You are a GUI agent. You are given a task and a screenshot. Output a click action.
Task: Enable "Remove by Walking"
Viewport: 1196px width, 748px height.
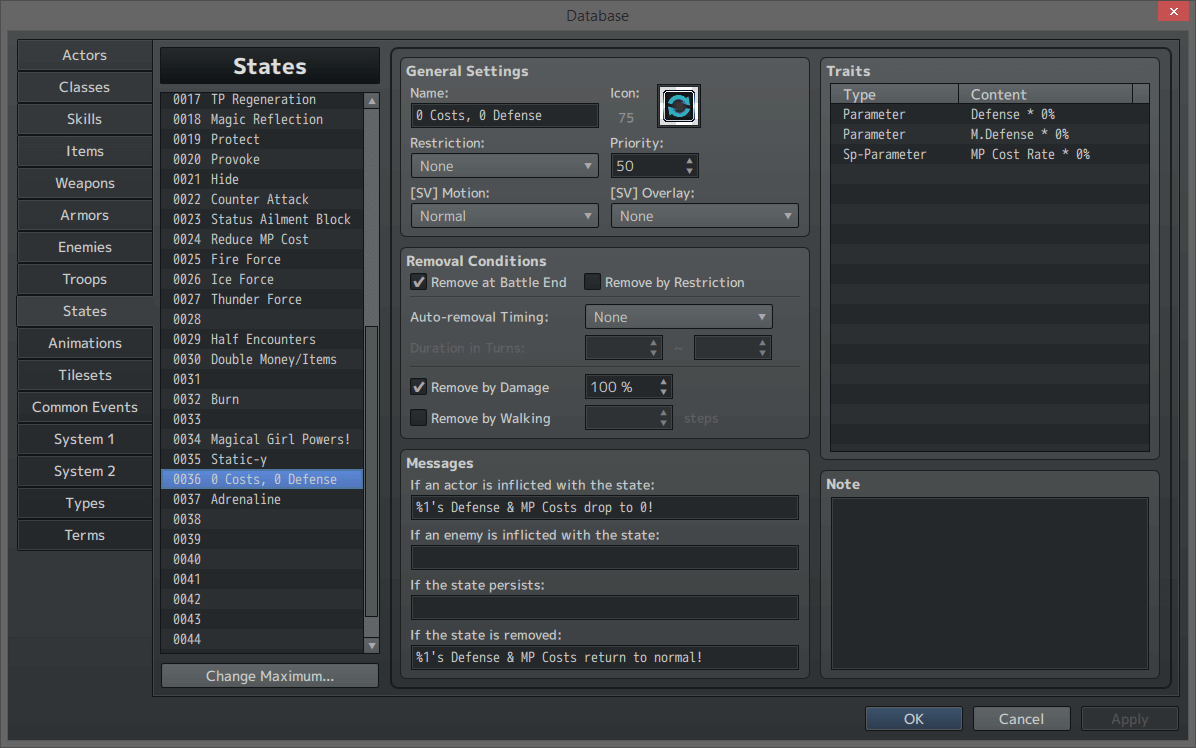pyautogui.click(x=418, y=418)
